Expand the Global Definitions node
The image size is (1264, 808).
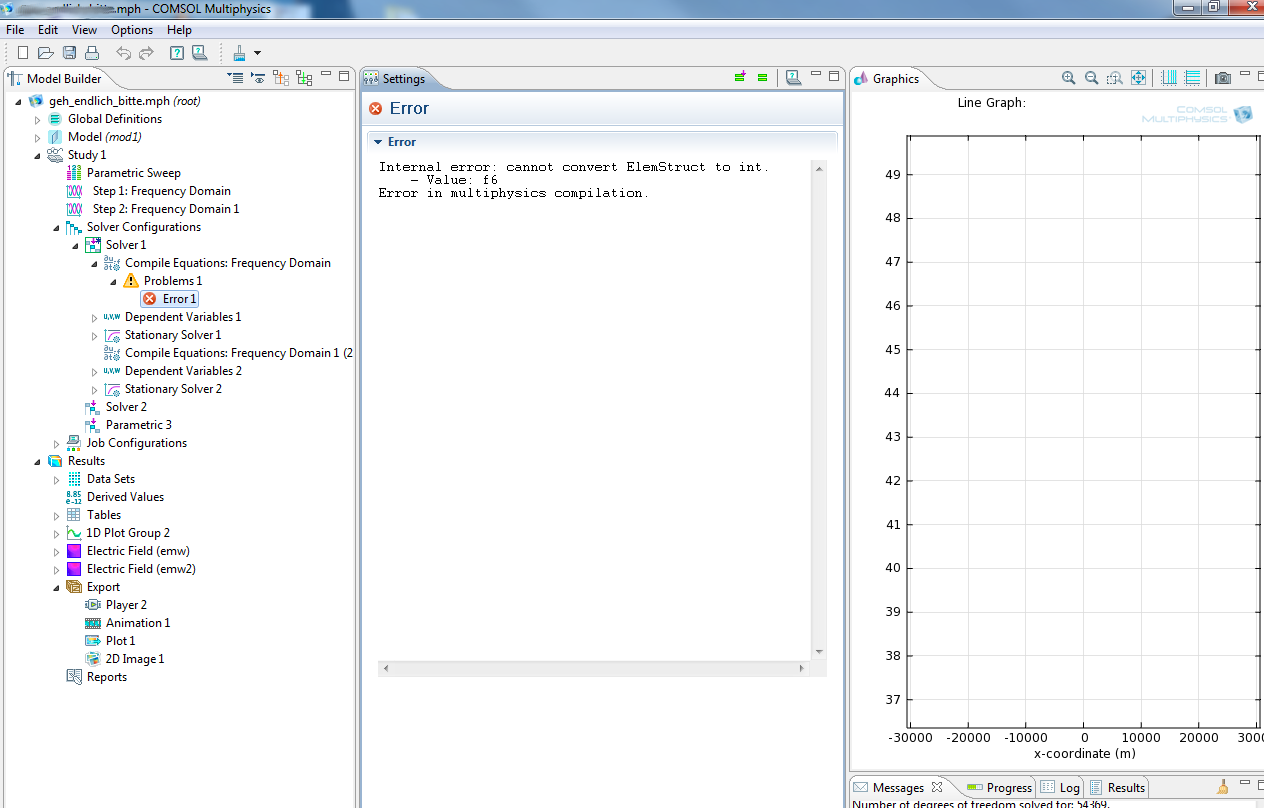(38, 119)
